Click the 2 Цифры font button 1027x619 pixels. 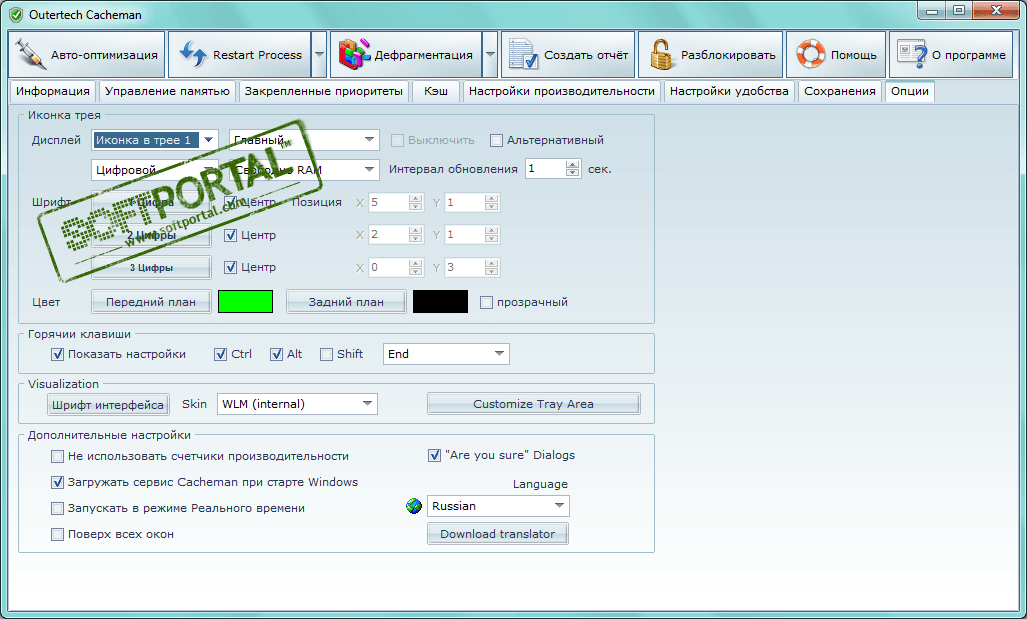[x=151, y=235]
